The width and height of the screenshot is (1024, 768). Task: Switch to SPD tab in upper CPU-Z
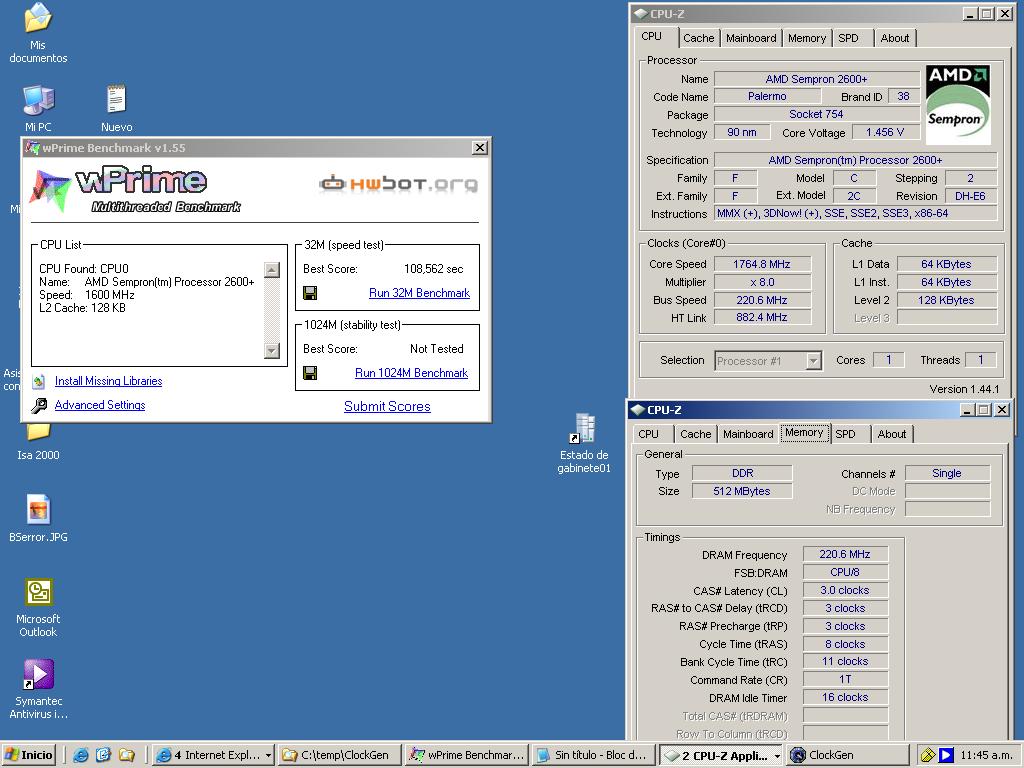(x=848, y=38)
